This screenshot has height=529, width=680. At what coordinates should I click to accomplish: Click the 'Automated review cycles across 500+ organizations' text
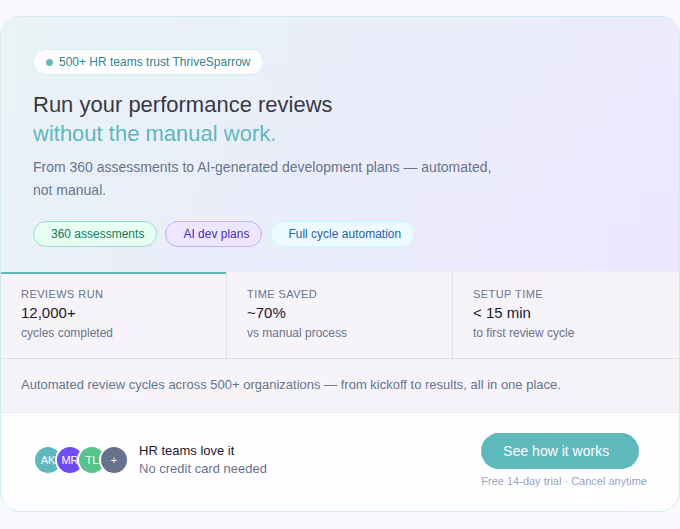(x=291, y=385)
